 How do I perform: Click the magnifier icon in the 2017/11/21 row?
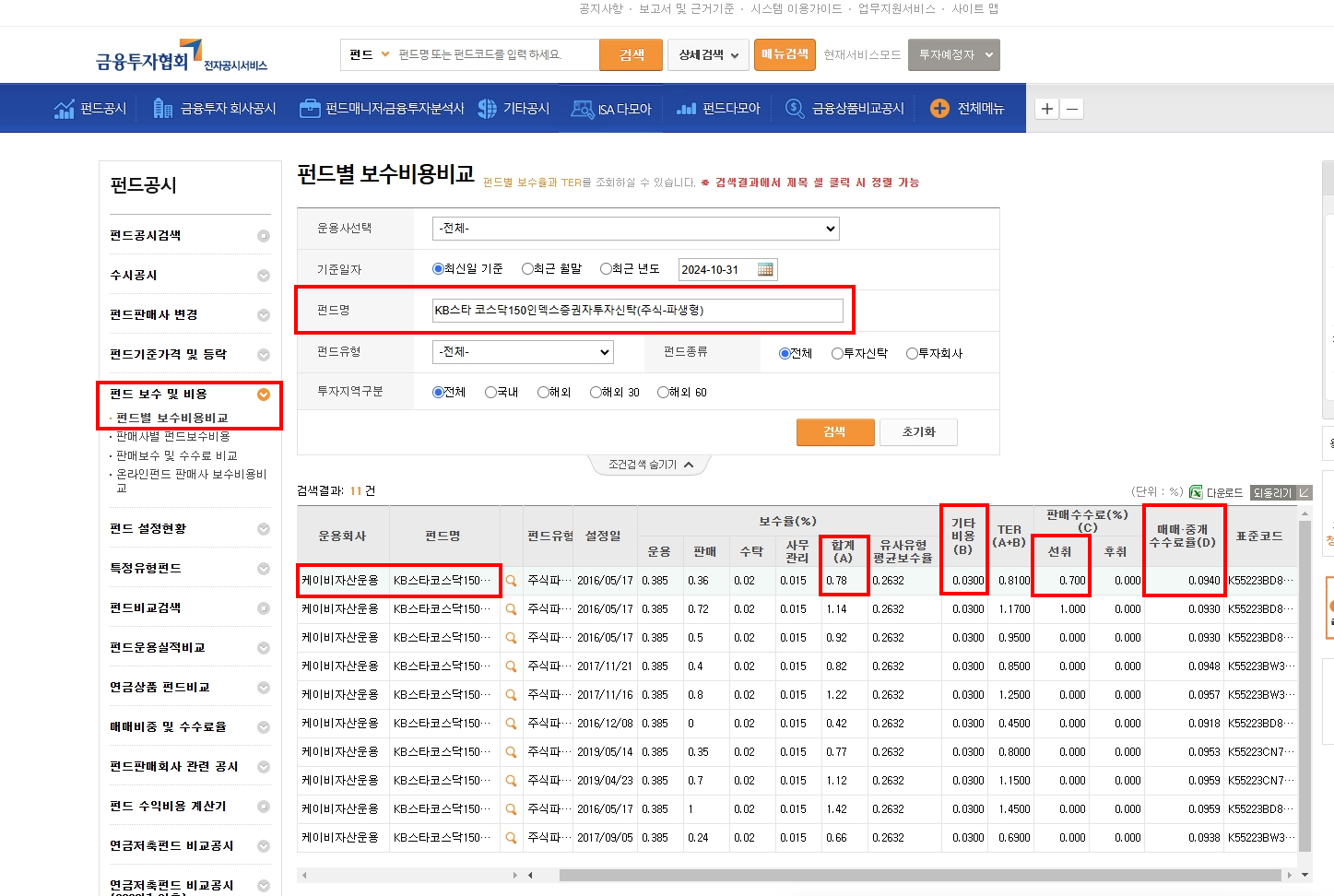pos(512,666)
